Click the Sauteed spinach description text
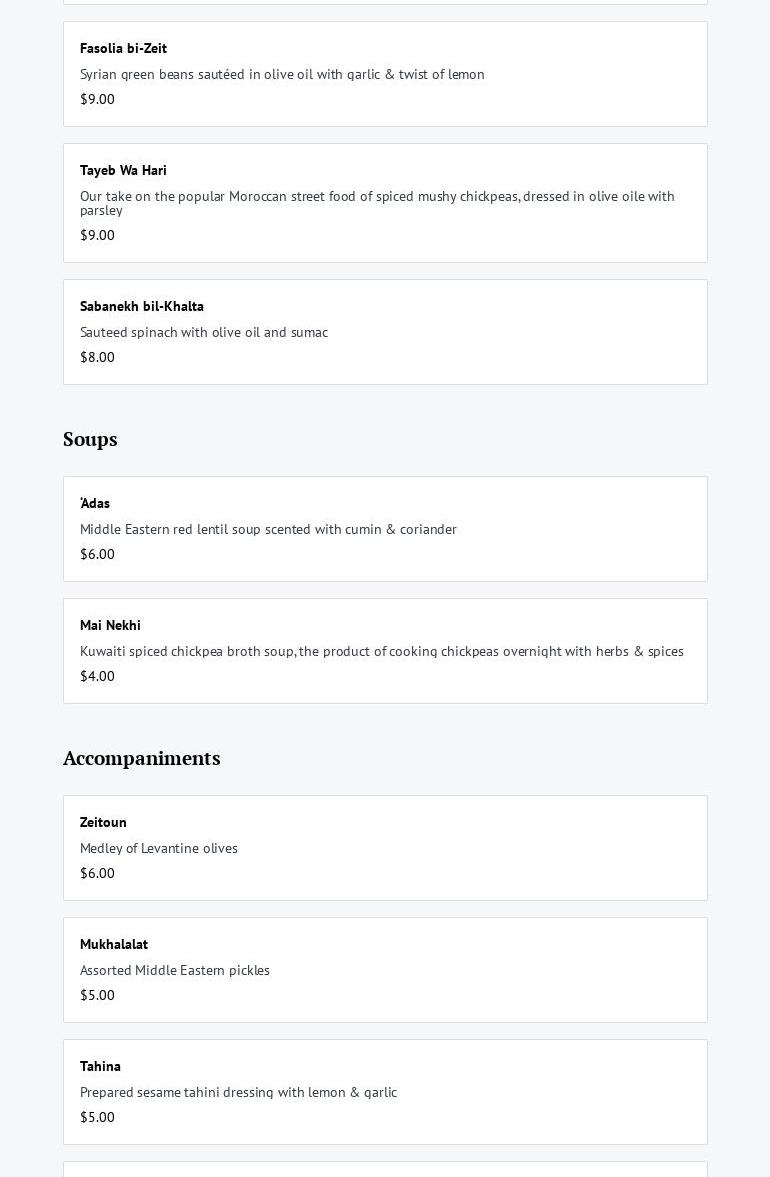Image resolution: width=770 pixels, height=1177 pixels. coord(204,332)
